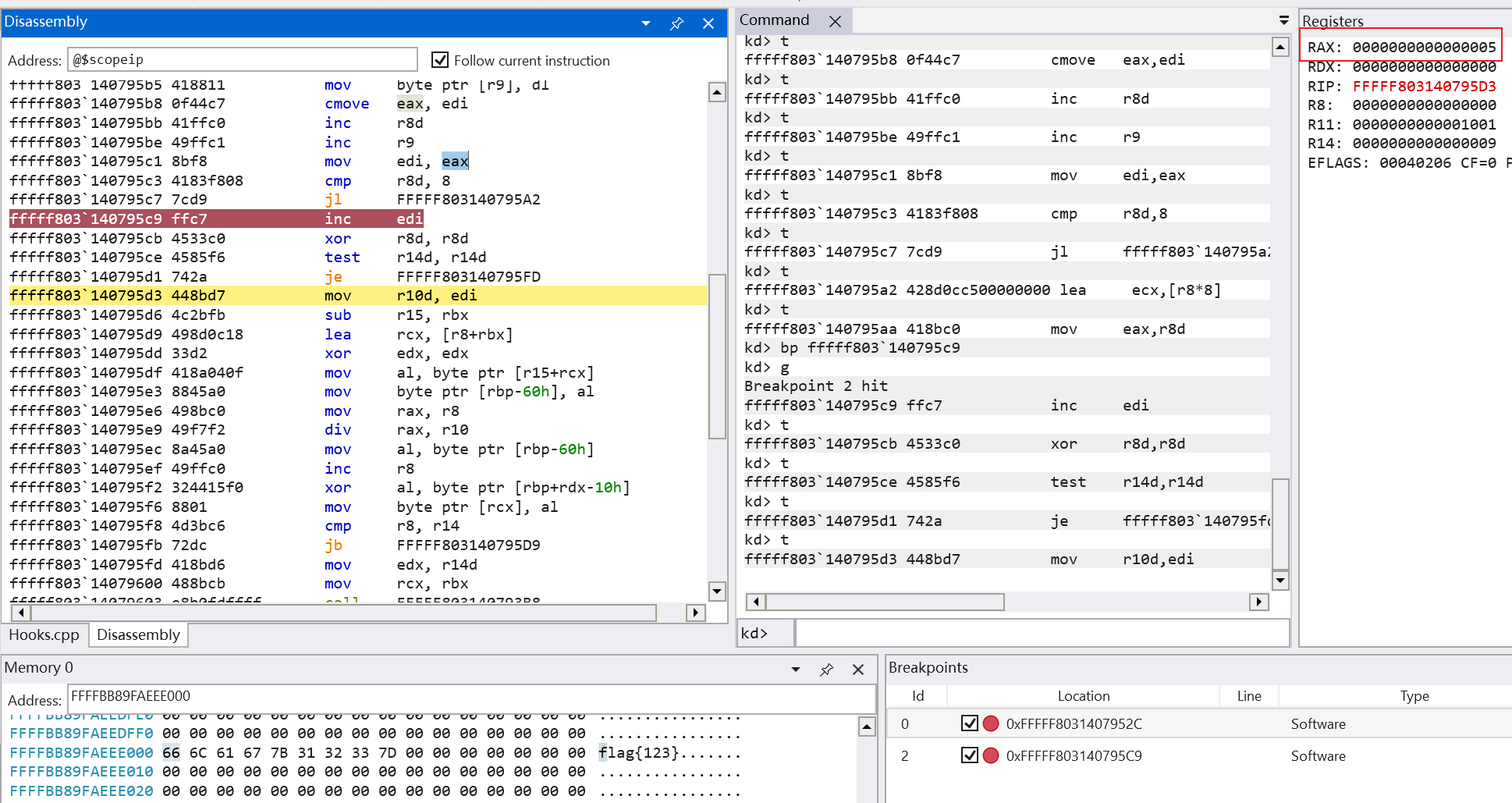This screenshot has height=803, width=1512.
Task: Select the current instruction mov r10d, edi line
Action: (357, 295)
